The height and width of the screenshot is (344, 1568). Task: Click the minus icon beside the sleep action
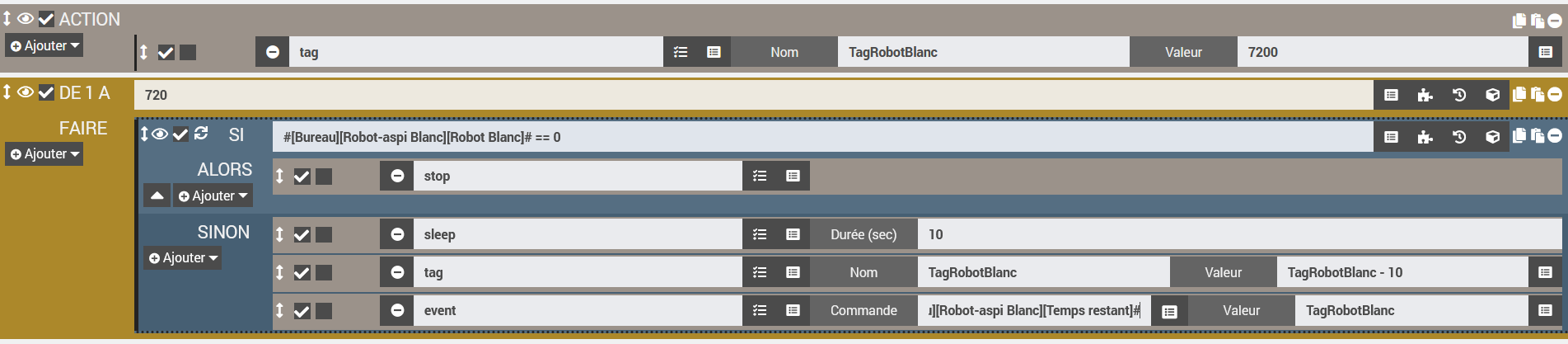pos(397,234)
